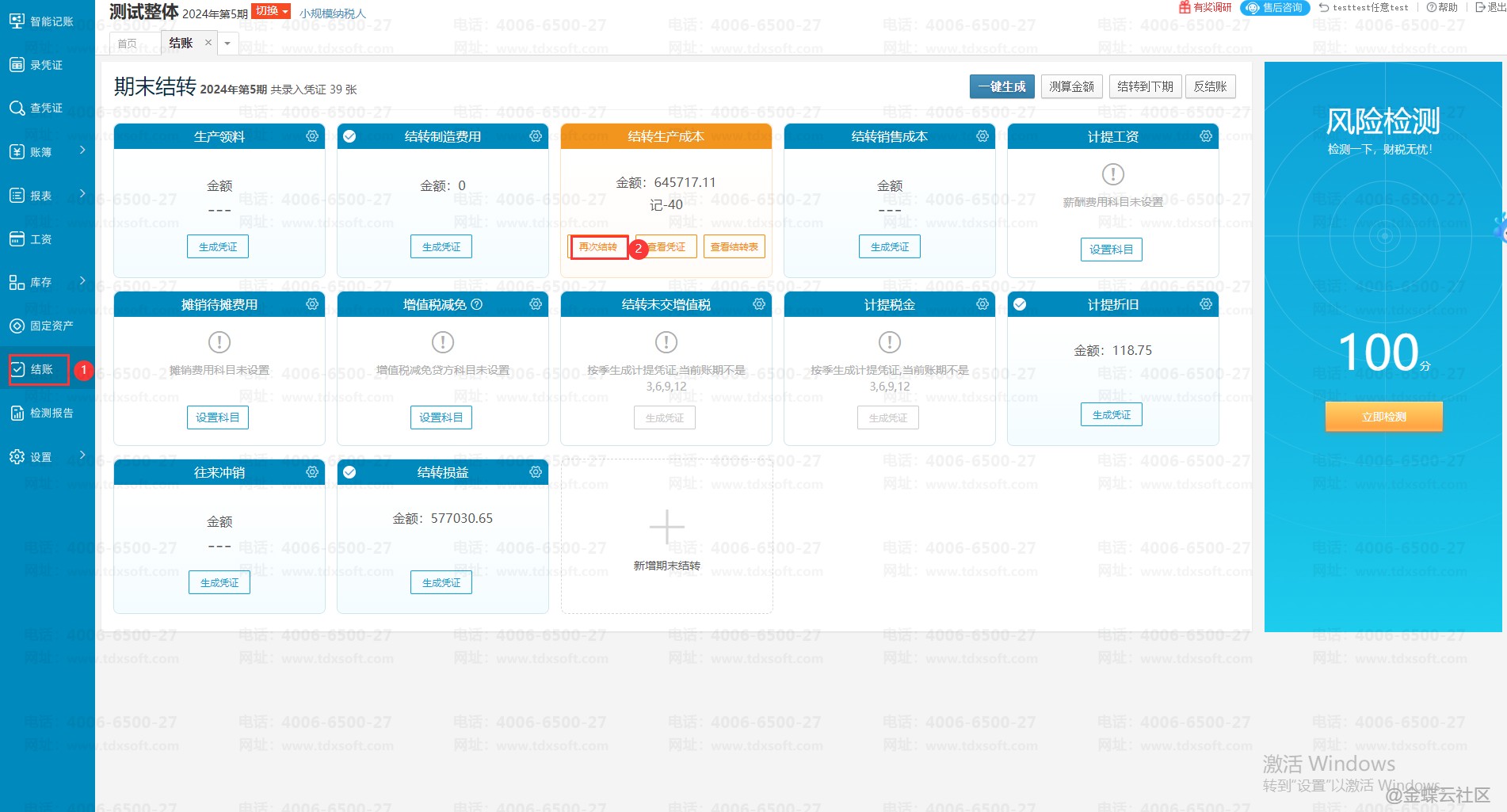Viewport: 1507px width, 812px height.
Task: Open 查凭证 search in sidebar
Action: [46, 108]
